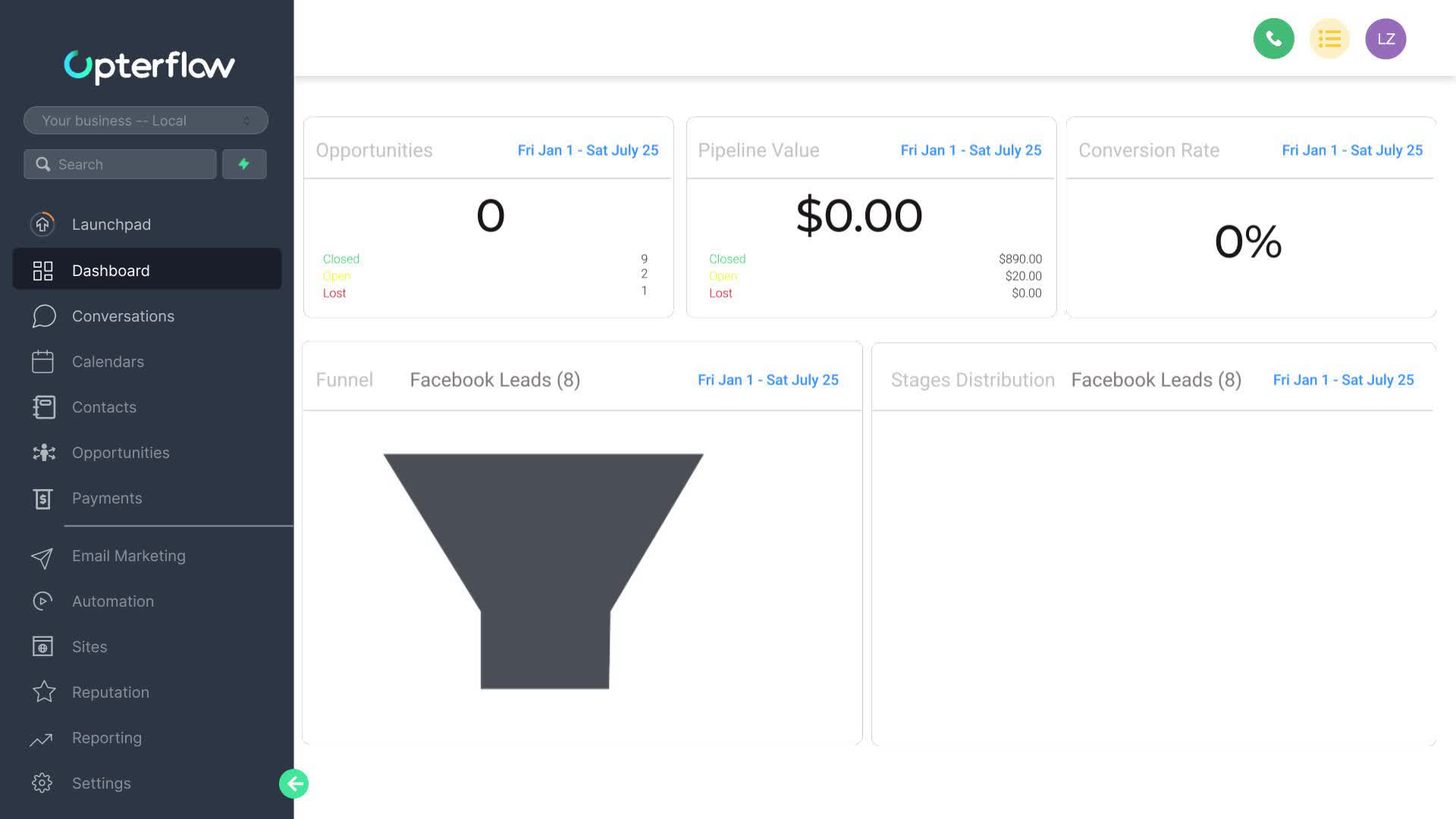Change the Opportunities card date range
This screenshot has width=1456, height=819.
coord(588,150)
